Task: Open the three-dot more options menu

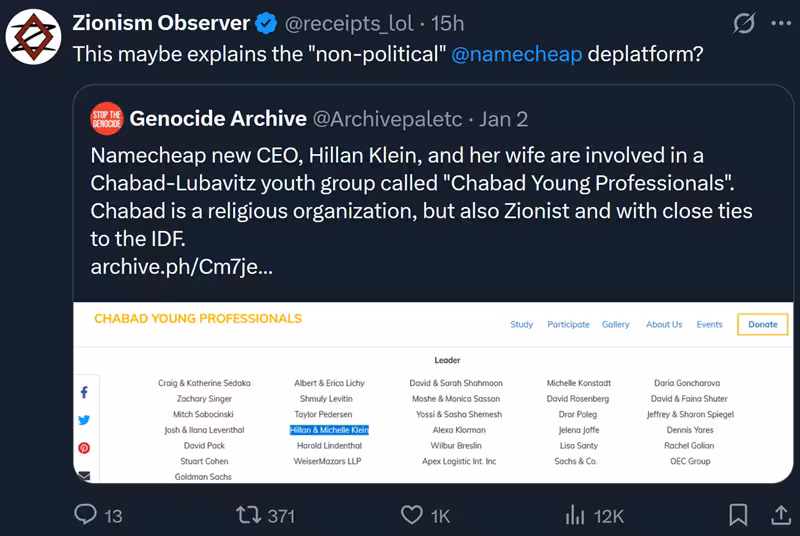Action: click(781, 23)
